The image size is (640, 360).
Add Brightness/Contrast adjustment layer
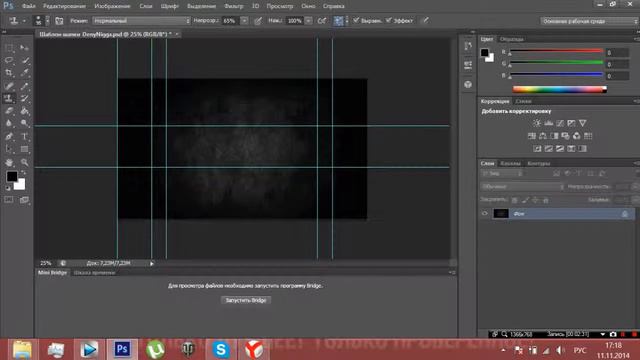point(537,123)
